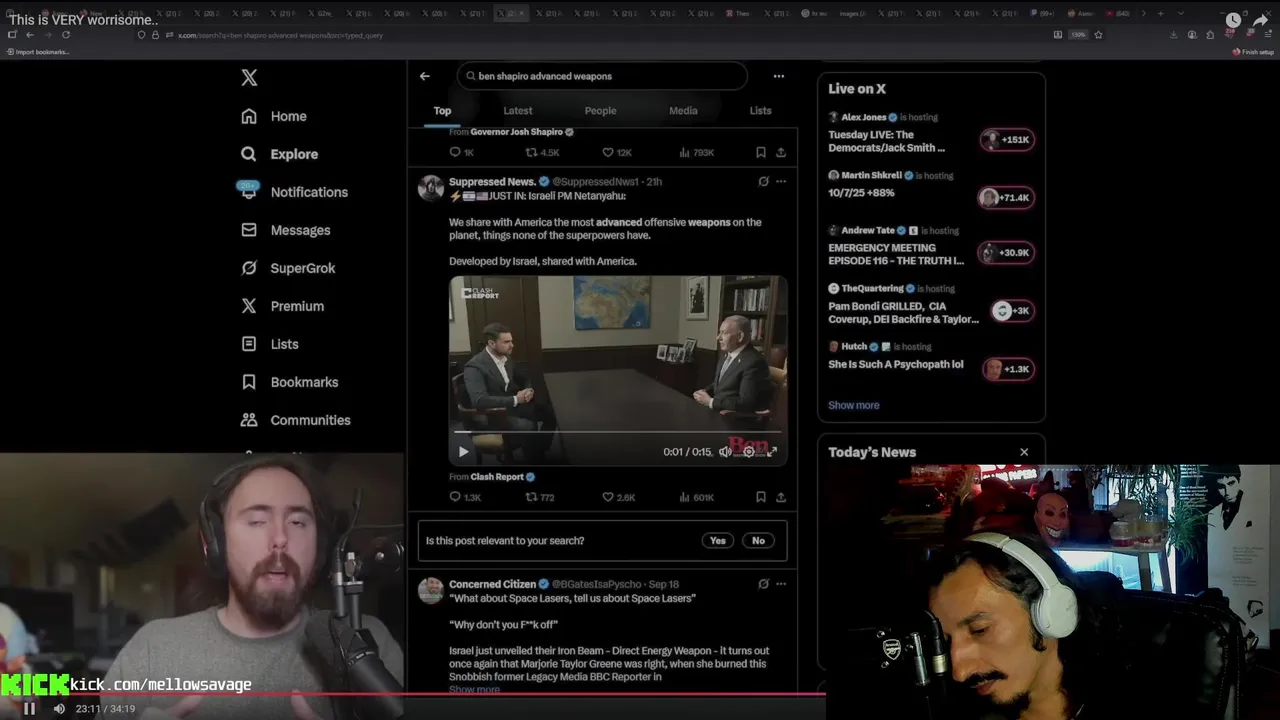Bookmark the Suppressed News post
Screen dimensions: 1280x720
(761, 497)
